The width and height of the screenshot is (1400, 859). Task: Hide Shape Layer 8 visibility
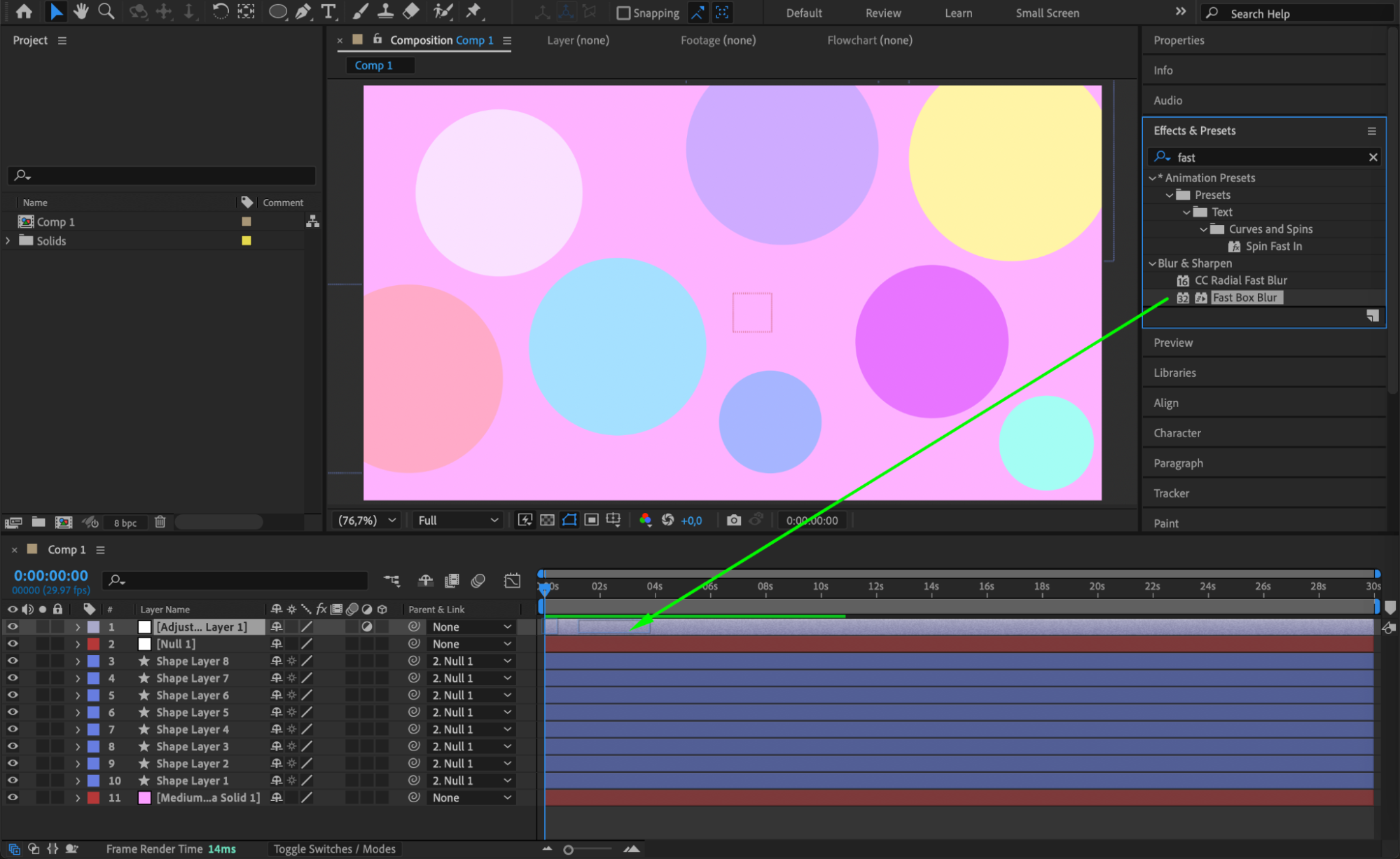click(13, 661)
